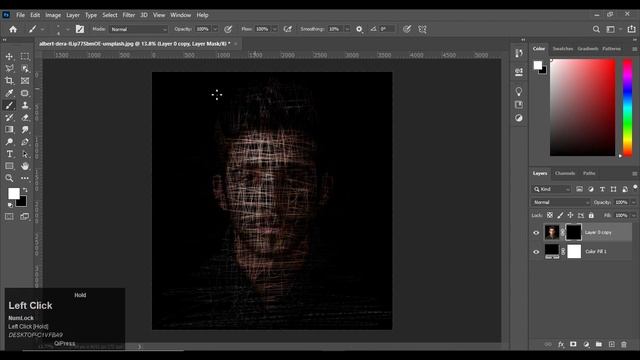Viewport: 640px width, 360px height.
Task: Select the Horizontal Type tool
Action: (x=9, y=154)
